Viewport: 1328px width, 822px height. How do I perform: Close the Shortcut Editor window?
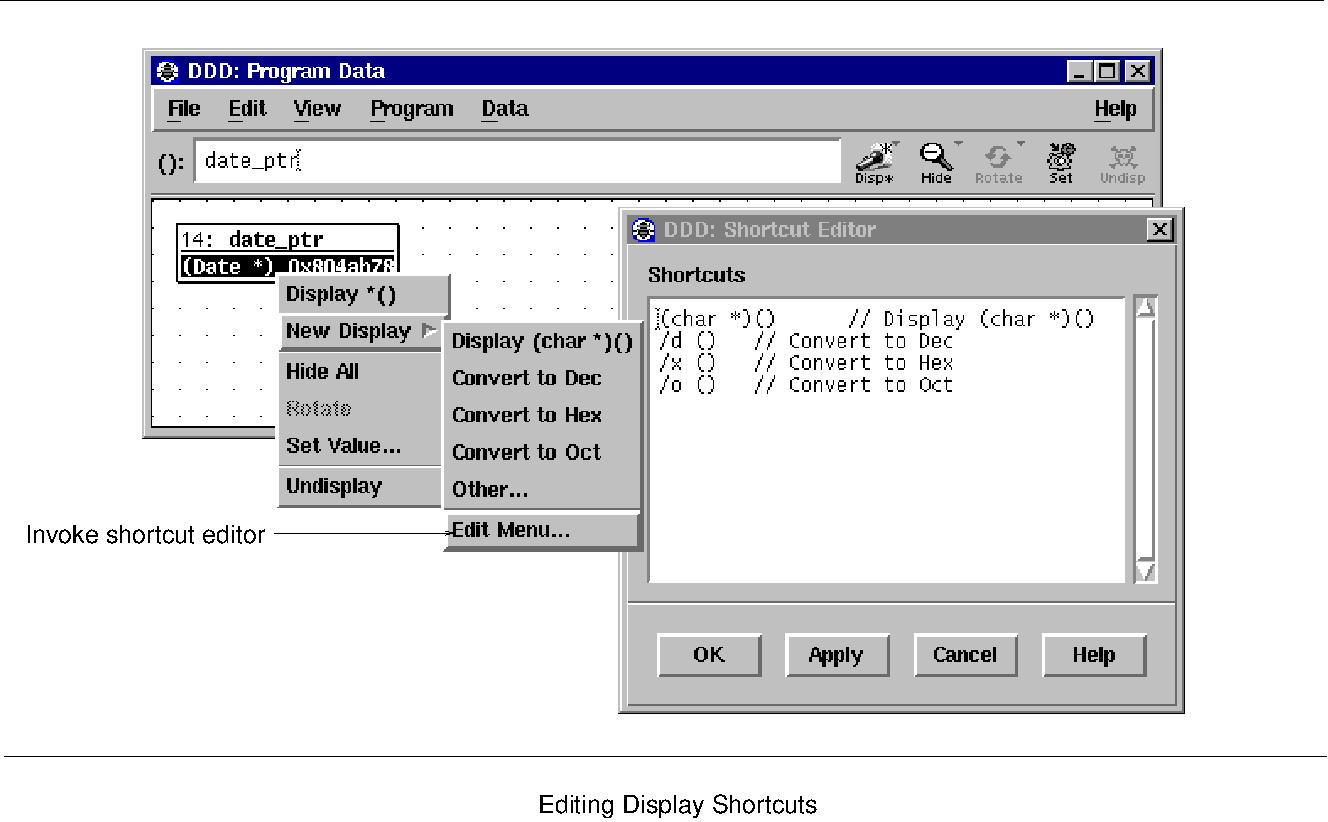[x=1160, y=229]
